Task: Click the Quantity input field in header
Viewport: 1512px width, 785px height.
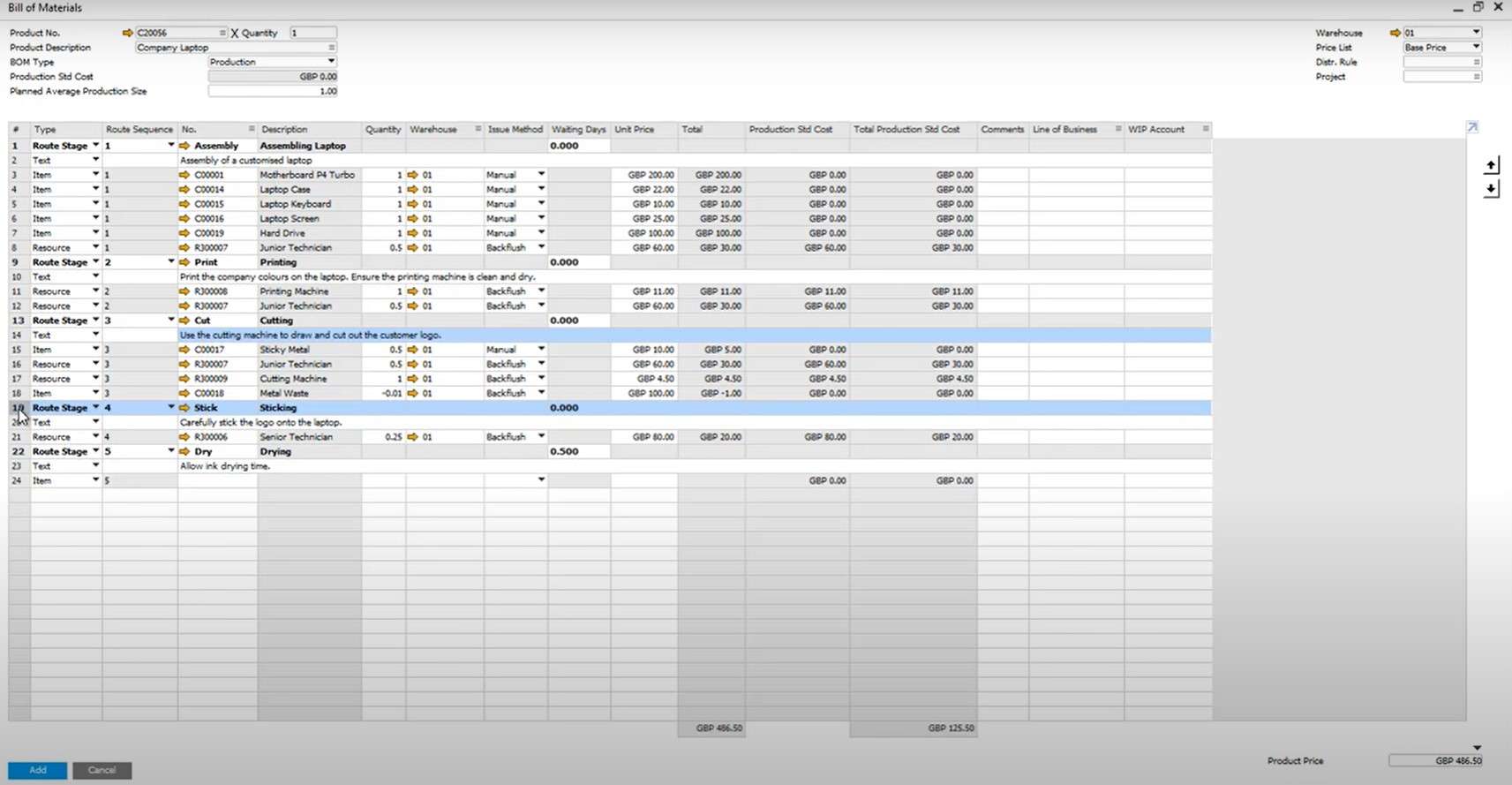Action: click(312, 33)
